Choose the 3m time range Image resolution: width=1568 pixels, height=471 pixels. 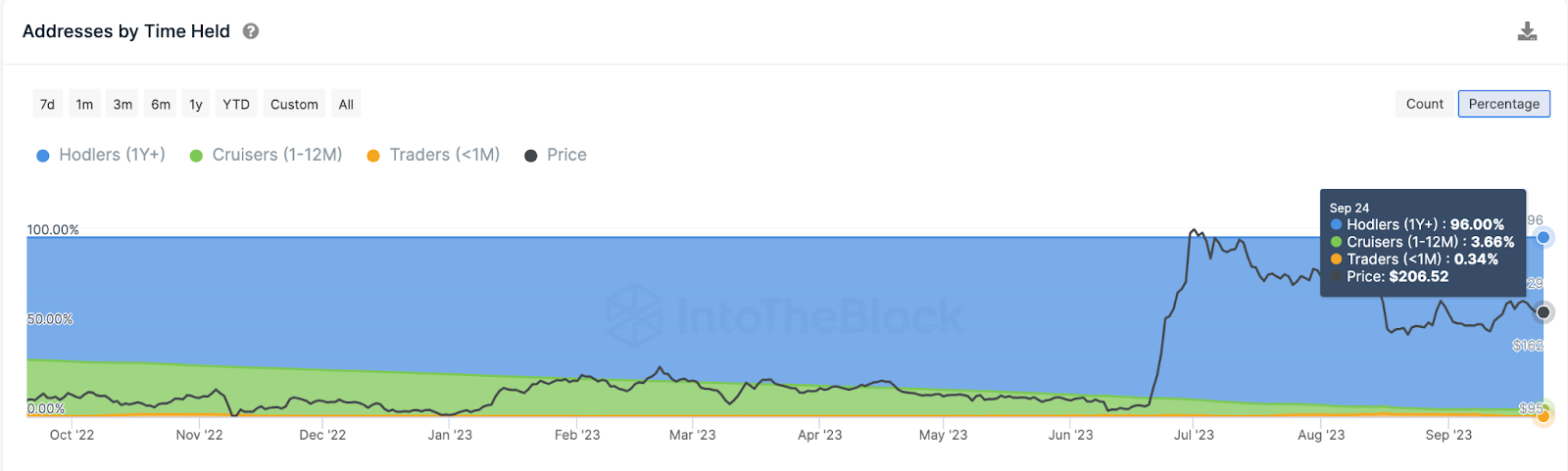[122, 104]
